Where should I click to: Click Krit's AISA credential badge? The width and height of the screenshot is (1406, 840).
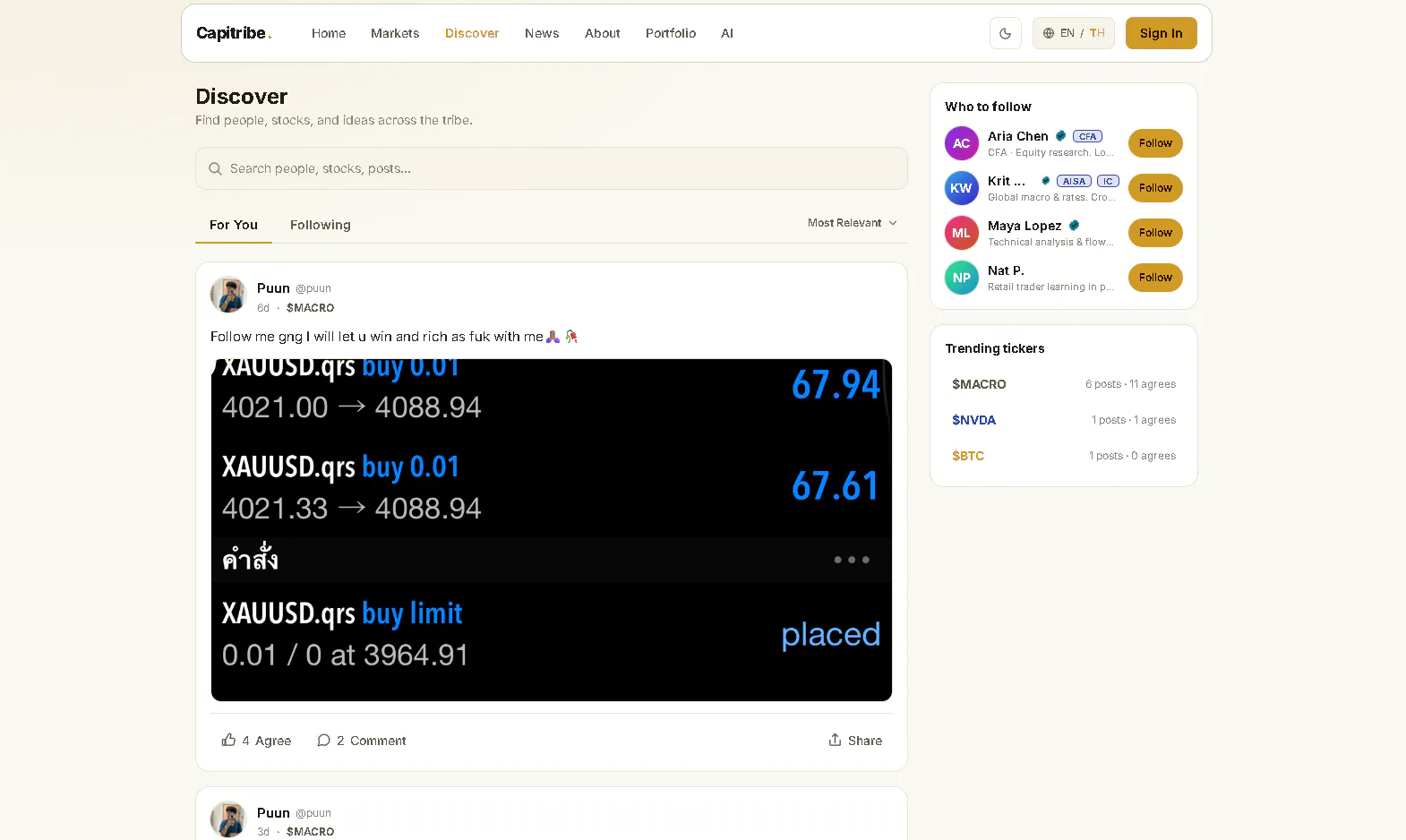tap(1074, 181)
